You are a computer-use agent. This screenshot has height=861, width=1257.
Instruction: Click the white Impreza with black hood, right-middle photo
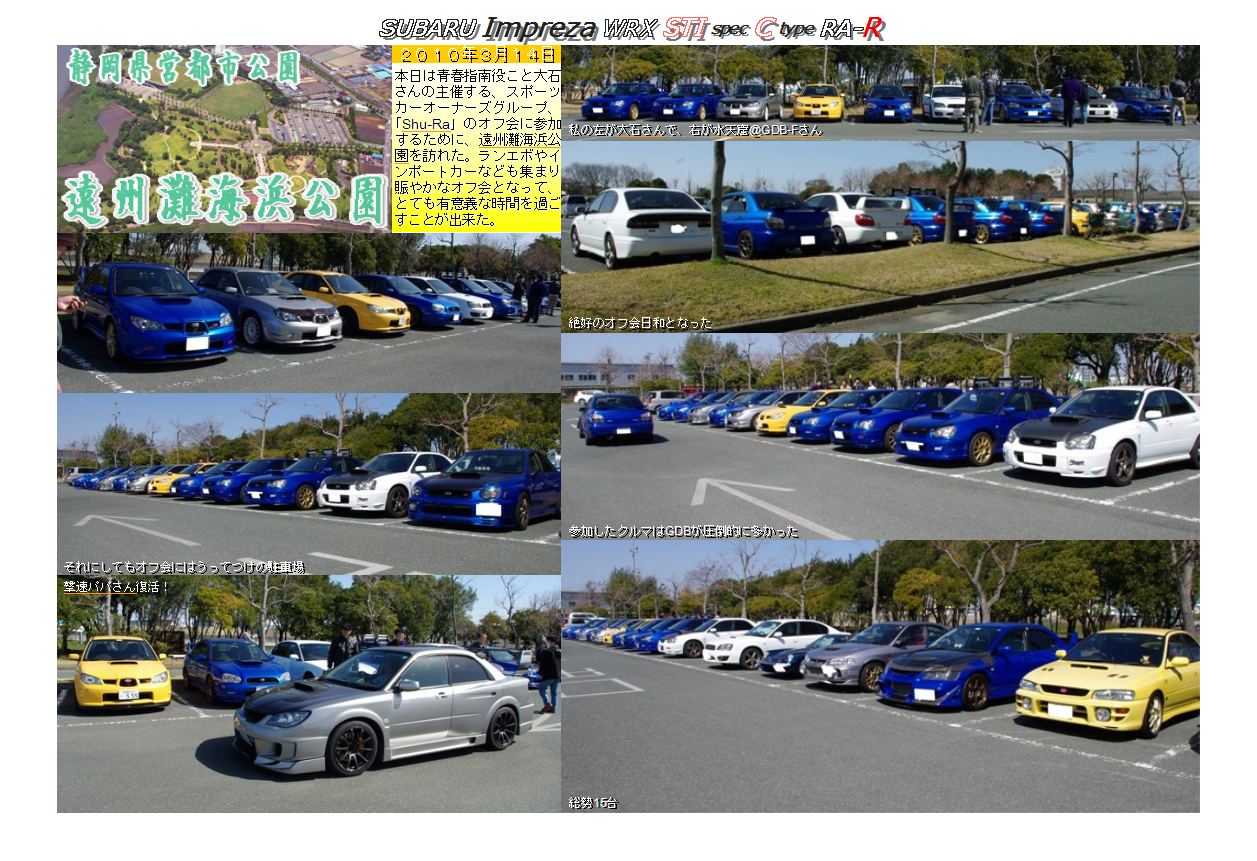pyautogui.click(x=1103, y=433)
